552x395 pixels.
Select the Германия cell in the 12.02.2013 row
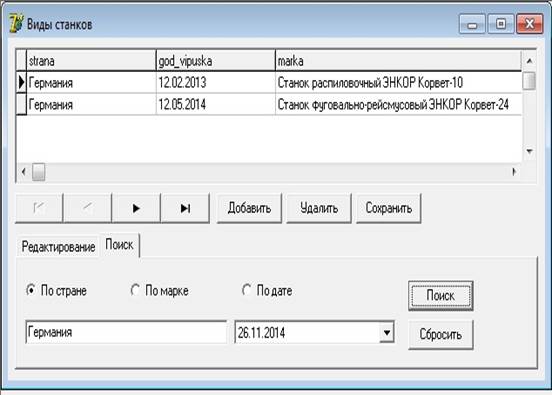pos(91,83)
